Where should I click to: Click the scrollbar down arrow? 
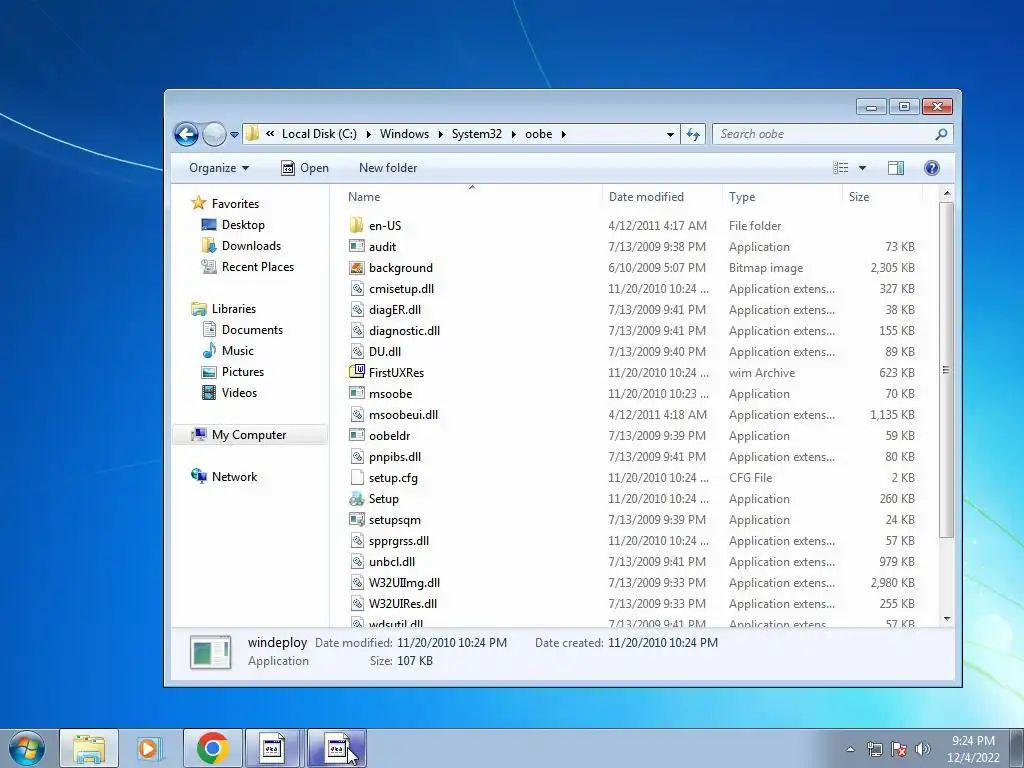[x=946, y=618]
